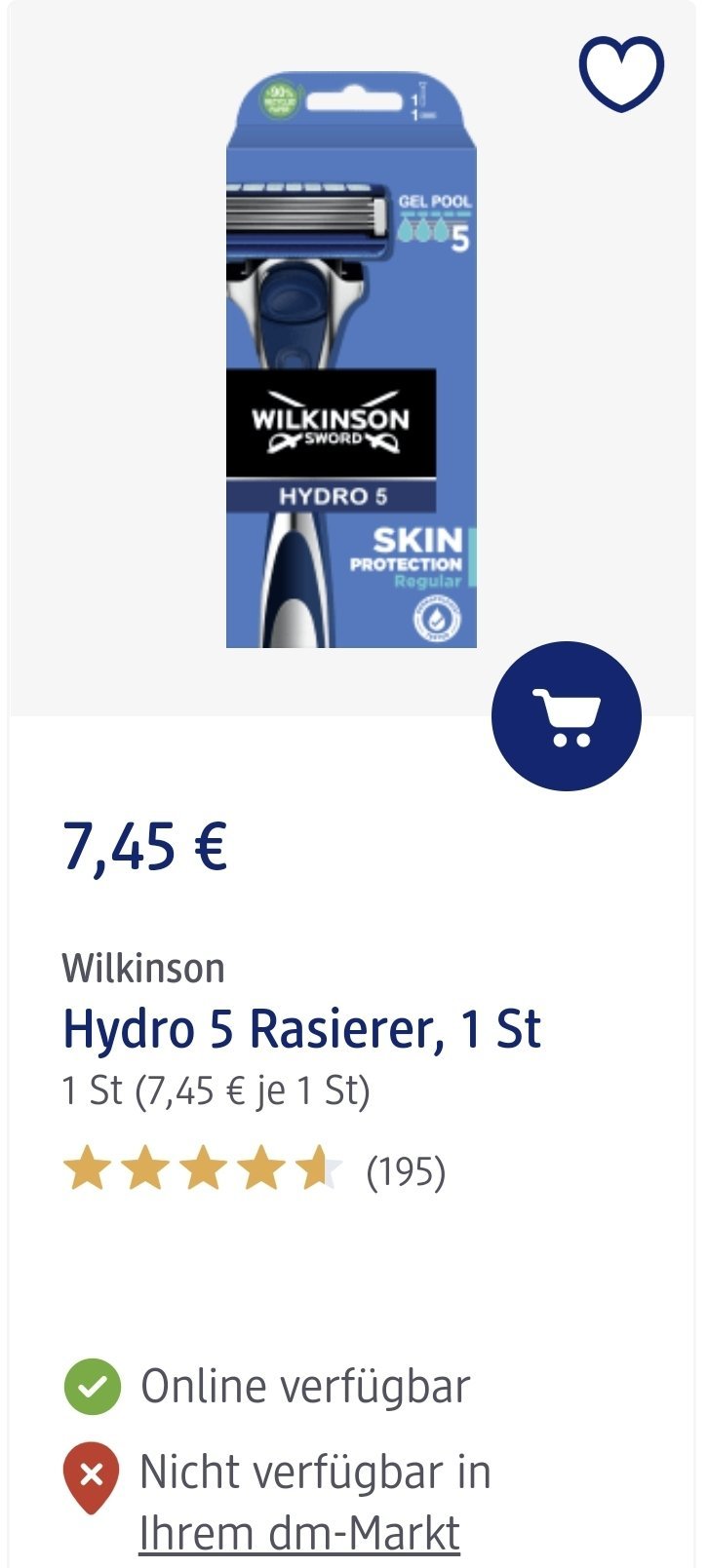Open the Wilkinson brand name
This screenshot has width=708, height=1568.
pyautogui.click(x=143, y=969)
